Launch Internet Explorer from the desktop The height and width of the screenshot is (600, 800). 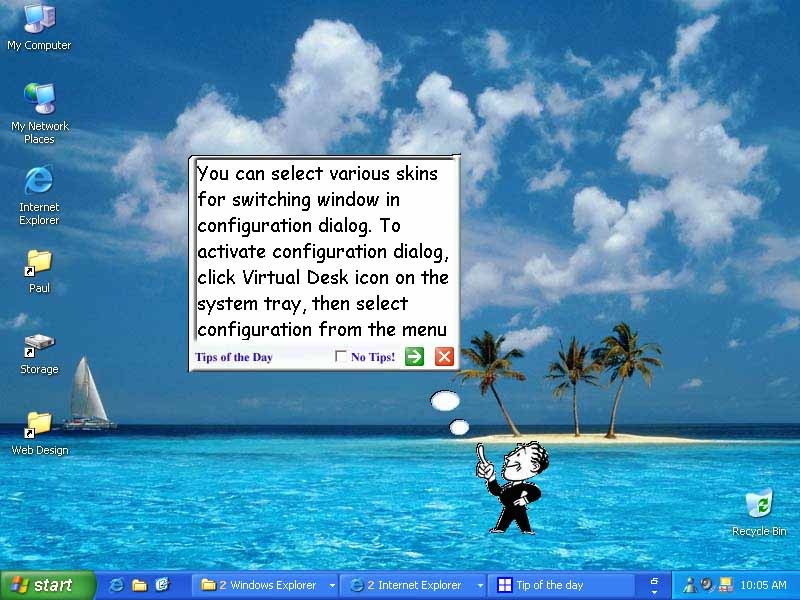click(39, 195)
